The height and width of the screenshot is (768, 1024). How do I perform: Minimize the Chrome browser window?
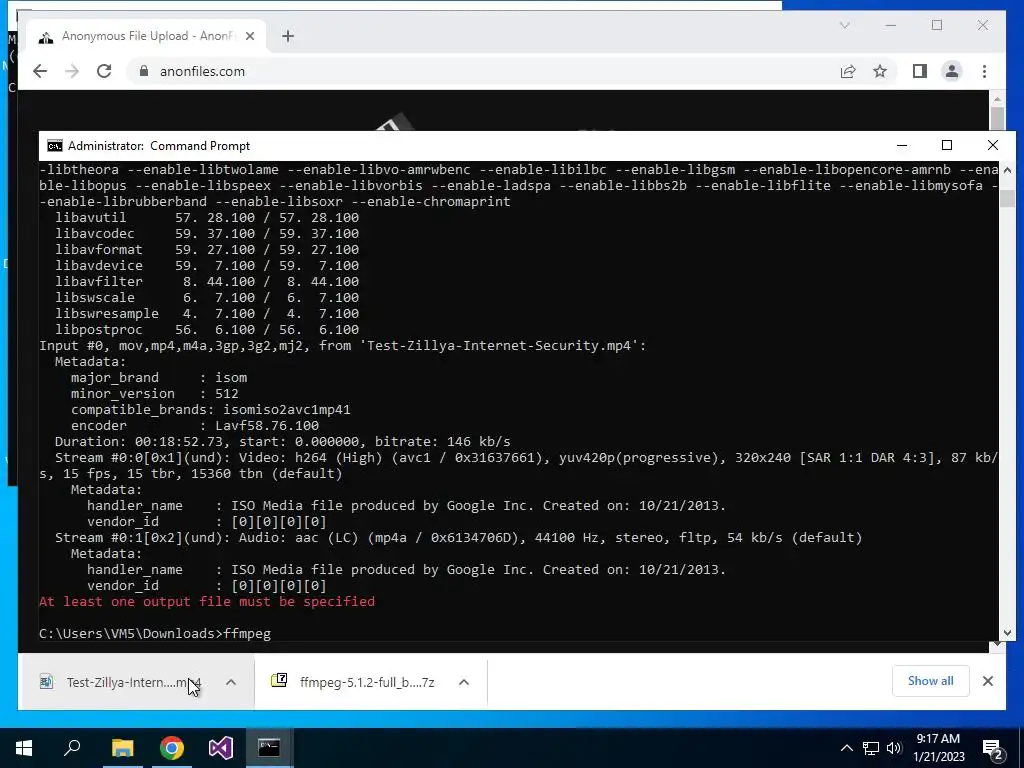(x=891, y=25)
